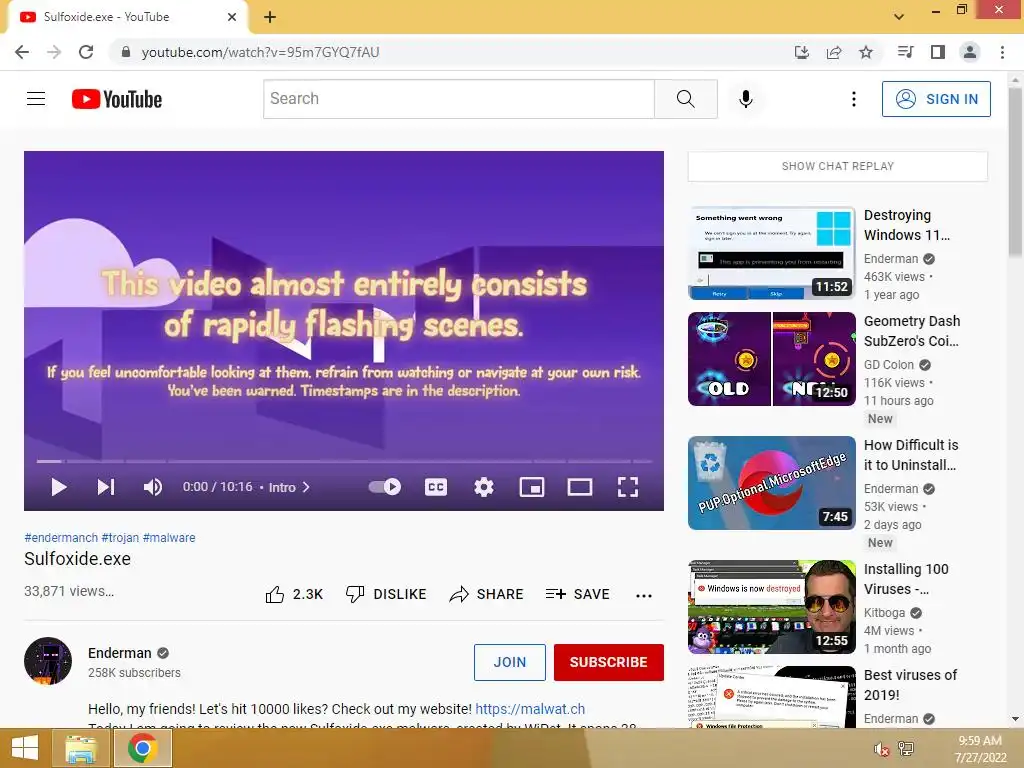Open the network tray icon
The width and height of the screenshot is (1024, 768).
[906, 749]
